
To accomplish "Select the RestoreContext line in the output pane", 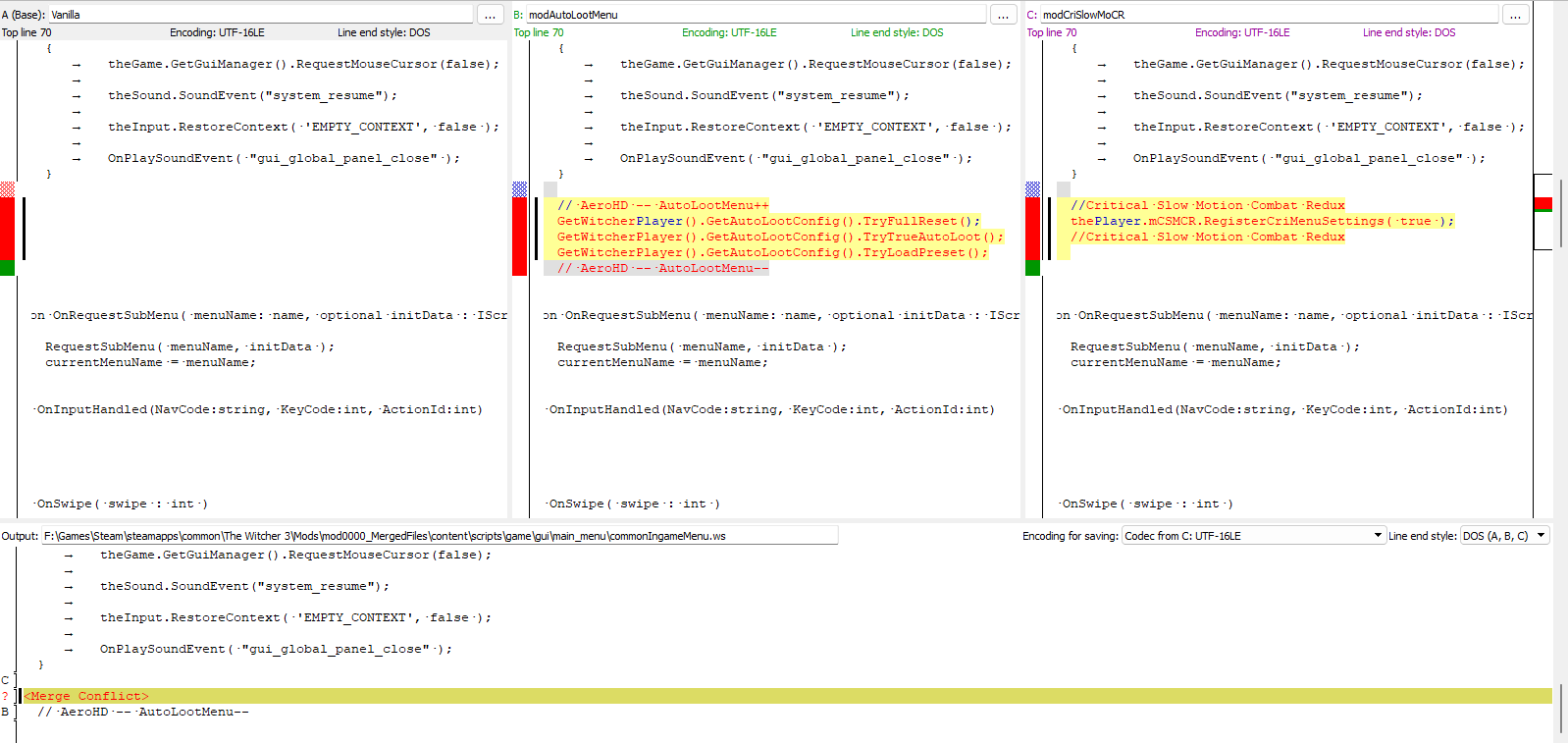I will click(x=296, y=617).
